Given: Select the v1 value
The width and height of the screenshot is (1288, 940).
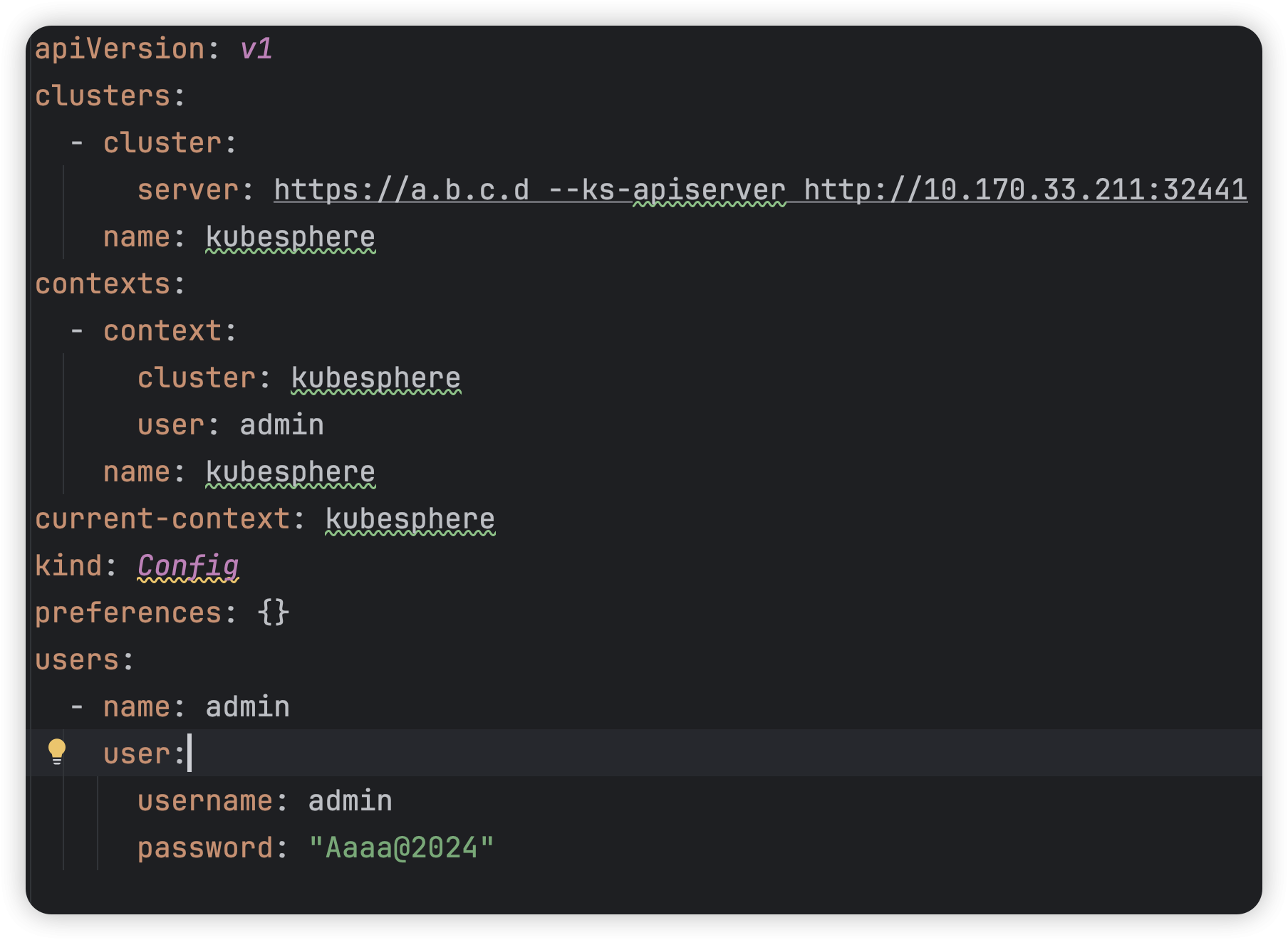Looking at the screenshot, I should click(x=256, y=49).
